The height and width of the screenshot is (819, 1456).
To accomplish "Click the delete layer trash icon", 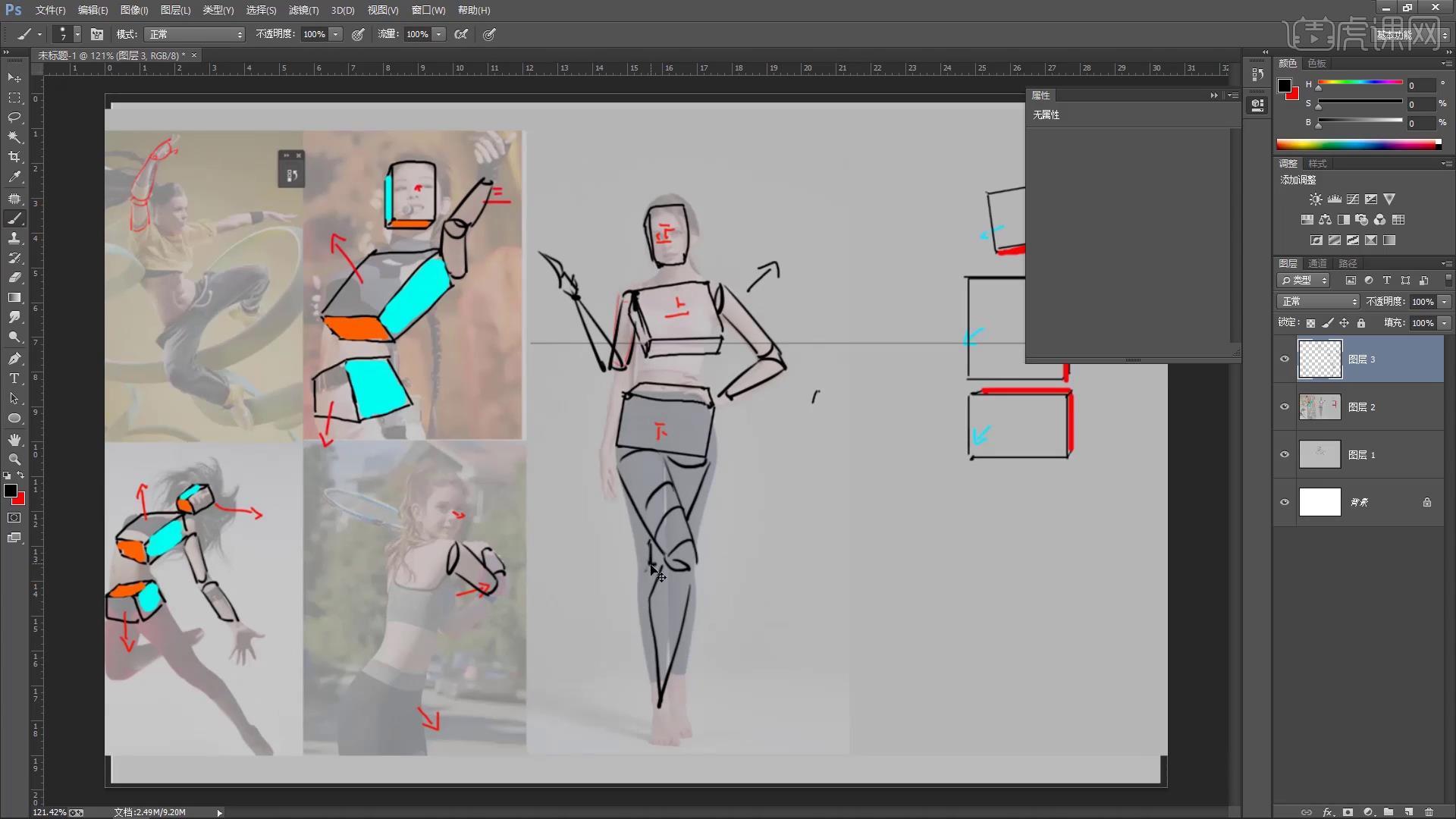I will pos(1429,811).
